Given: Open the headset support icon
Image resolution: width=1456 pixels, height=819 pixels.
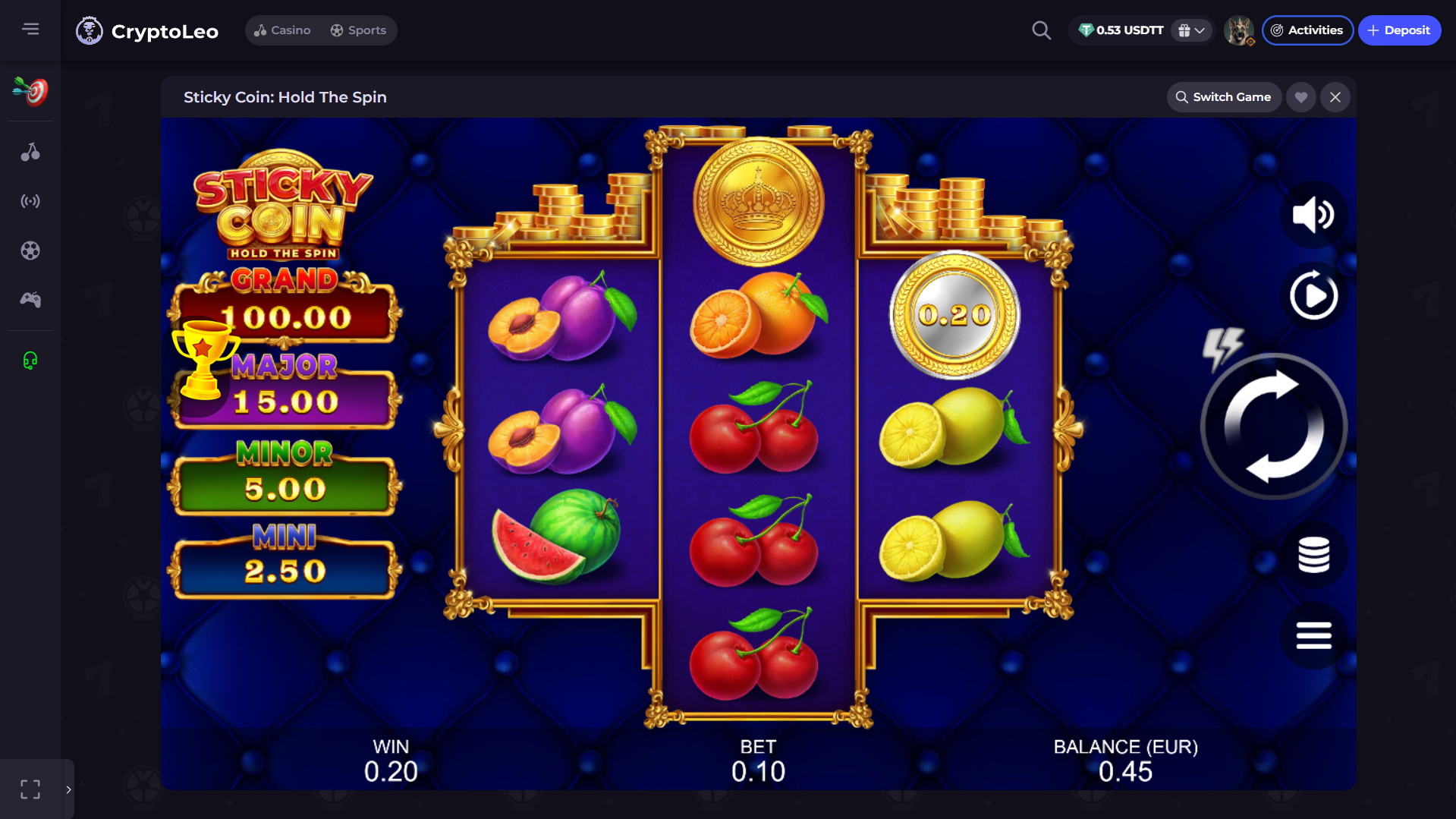Looking at the screenshot, I should (x=30, y=361).
